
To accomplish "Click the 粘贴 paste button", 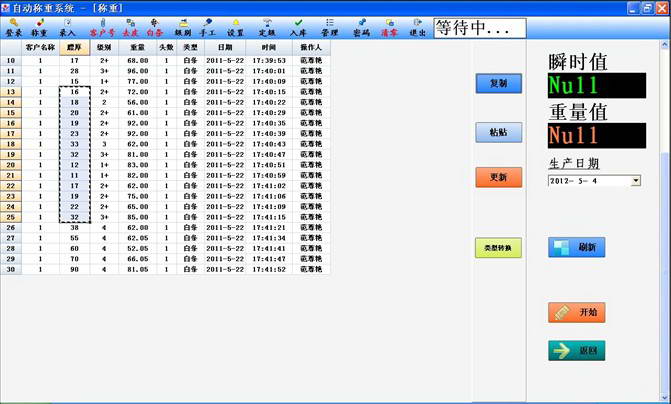I will point(499,132).
